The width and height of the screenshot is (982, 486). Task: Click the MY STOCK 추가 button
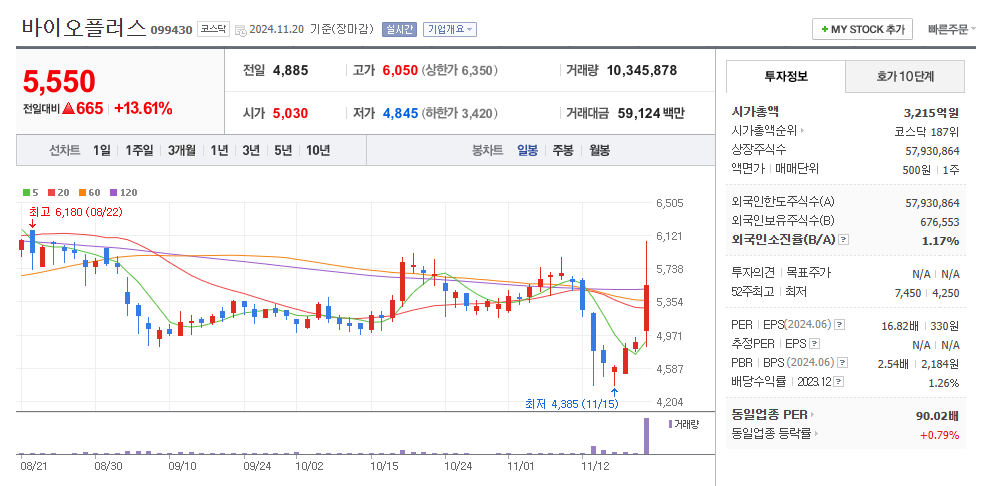862,29
